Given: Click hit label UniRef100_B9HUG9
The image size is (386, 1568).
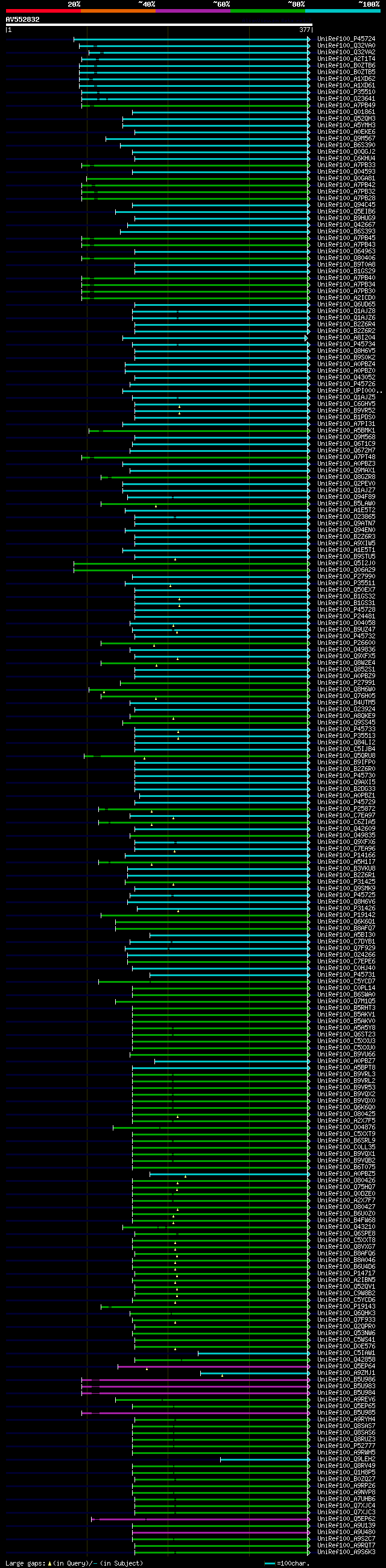Looking at the screenshot, I should (x=346, y=218).
